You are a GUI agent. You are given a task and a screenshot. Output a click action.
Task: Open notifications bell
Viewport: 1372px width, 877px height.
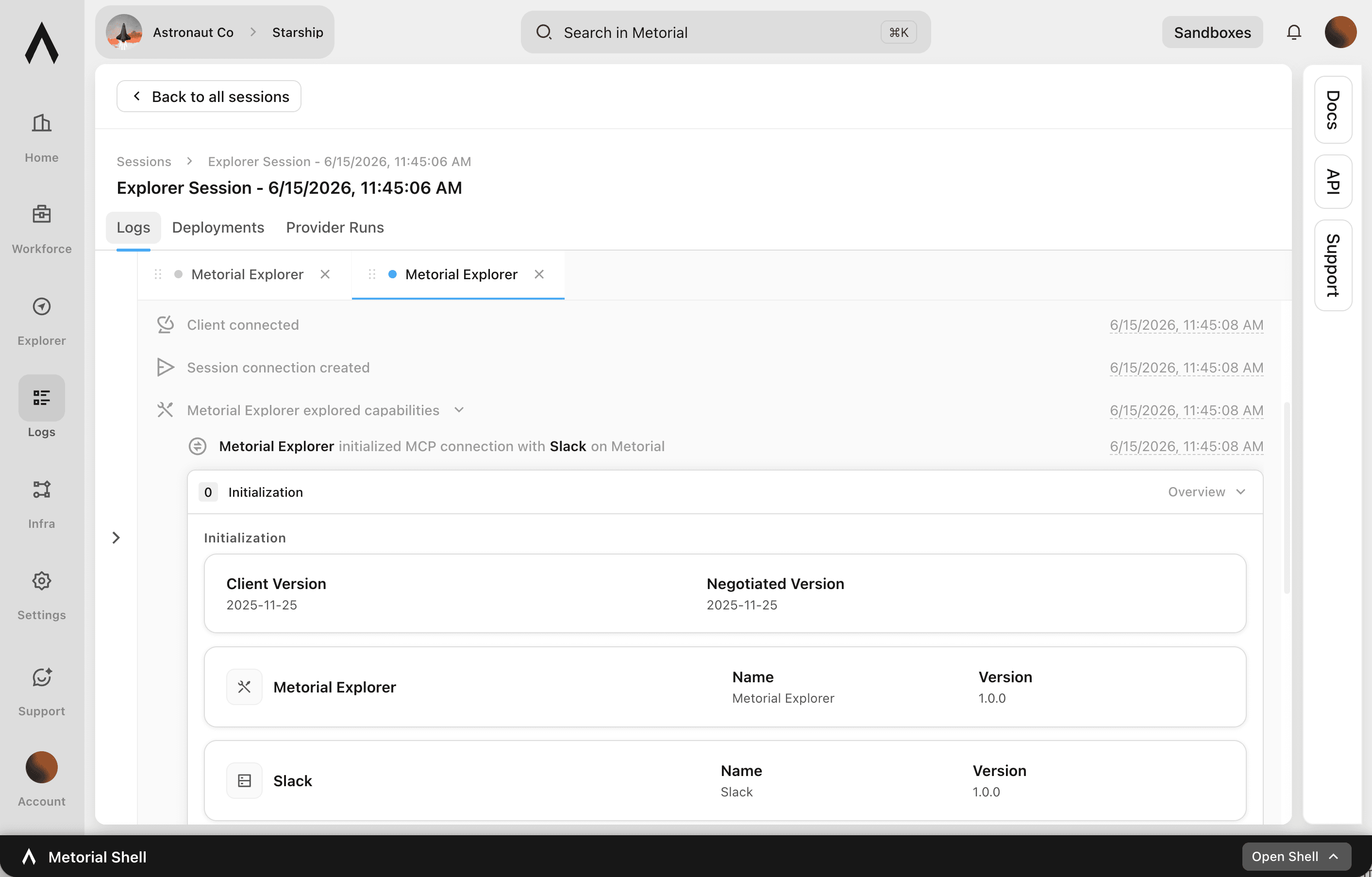coord(1294,33)
